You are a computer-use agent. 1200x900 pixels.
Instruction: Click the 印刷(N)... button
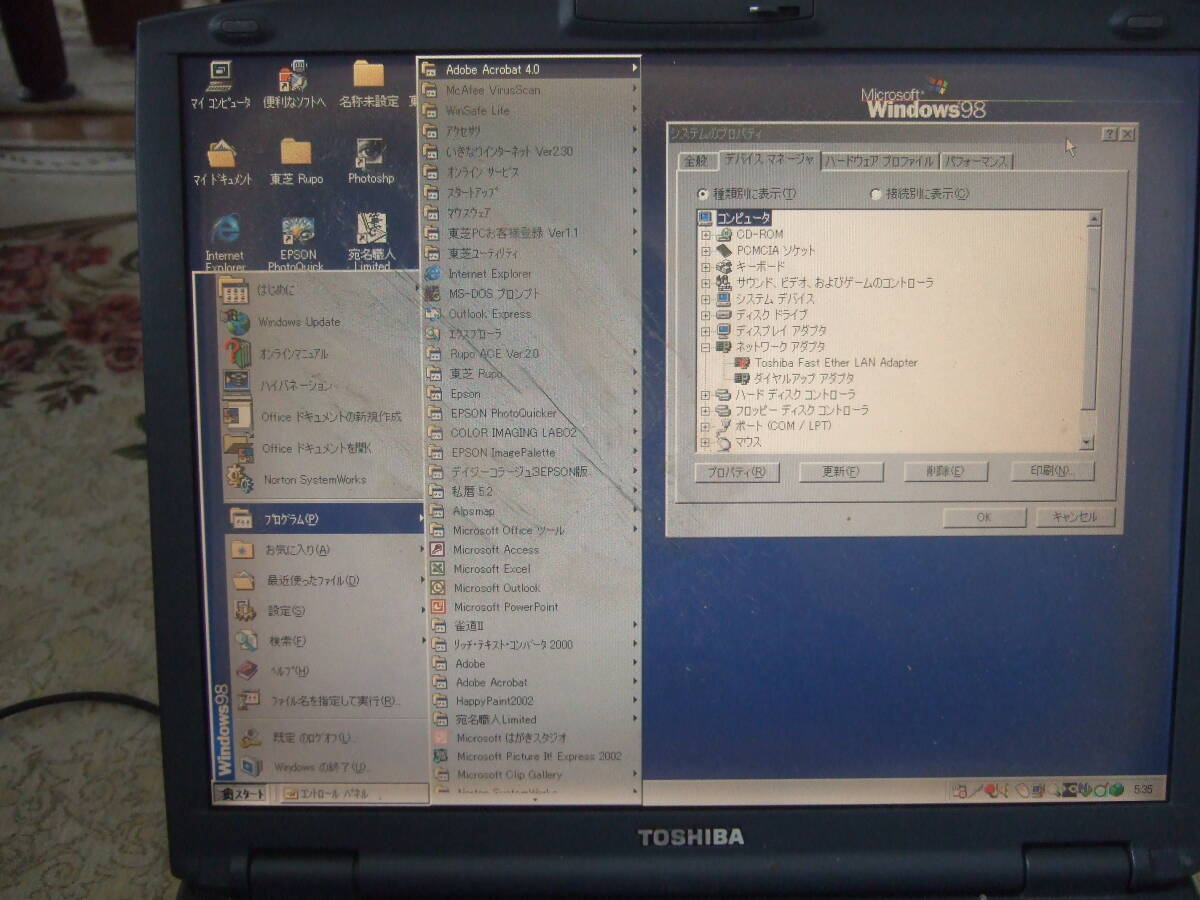[x=1051, y=471]
